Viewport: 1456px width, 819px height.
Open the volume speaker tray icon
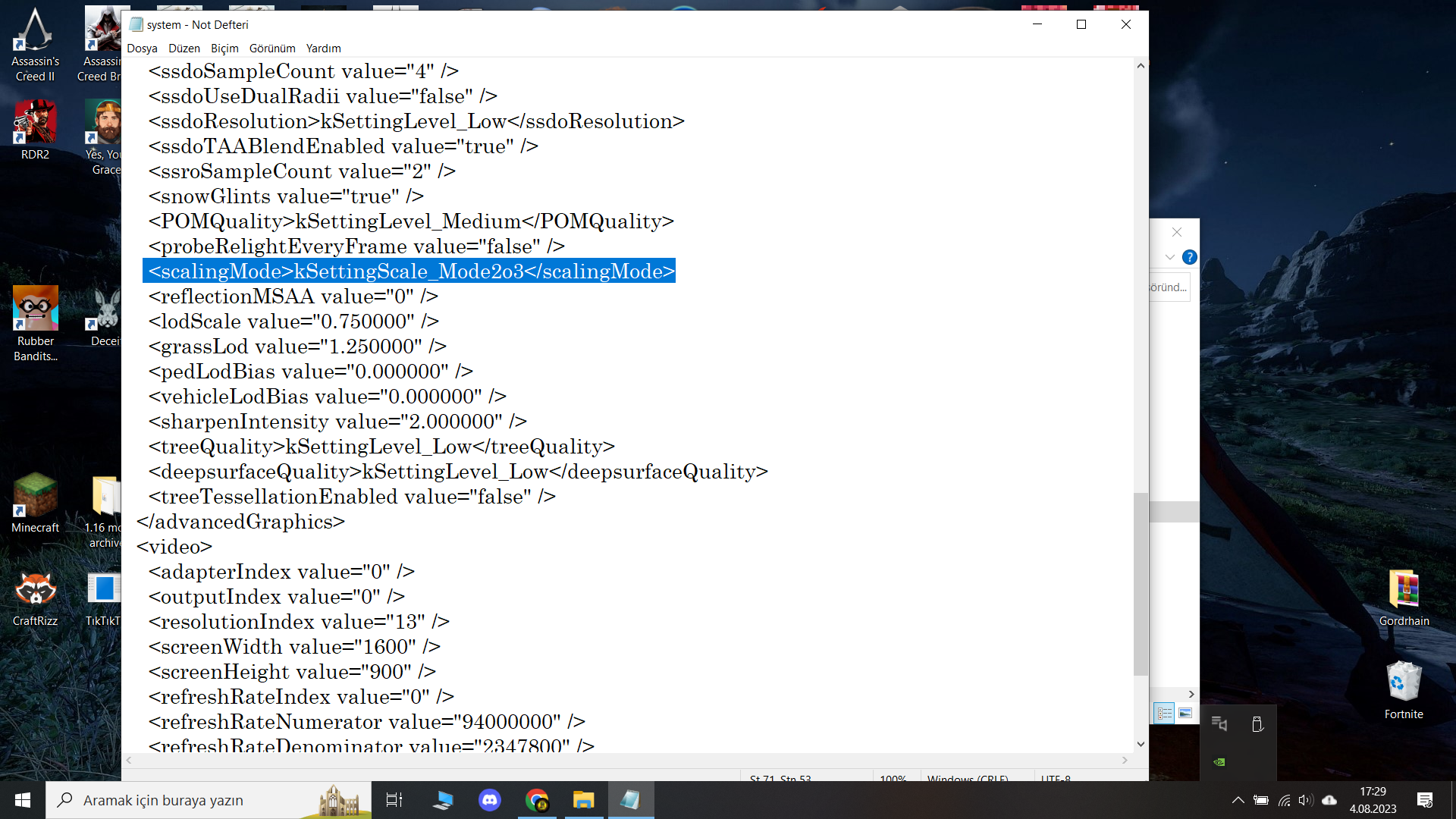click(1305, 800)
